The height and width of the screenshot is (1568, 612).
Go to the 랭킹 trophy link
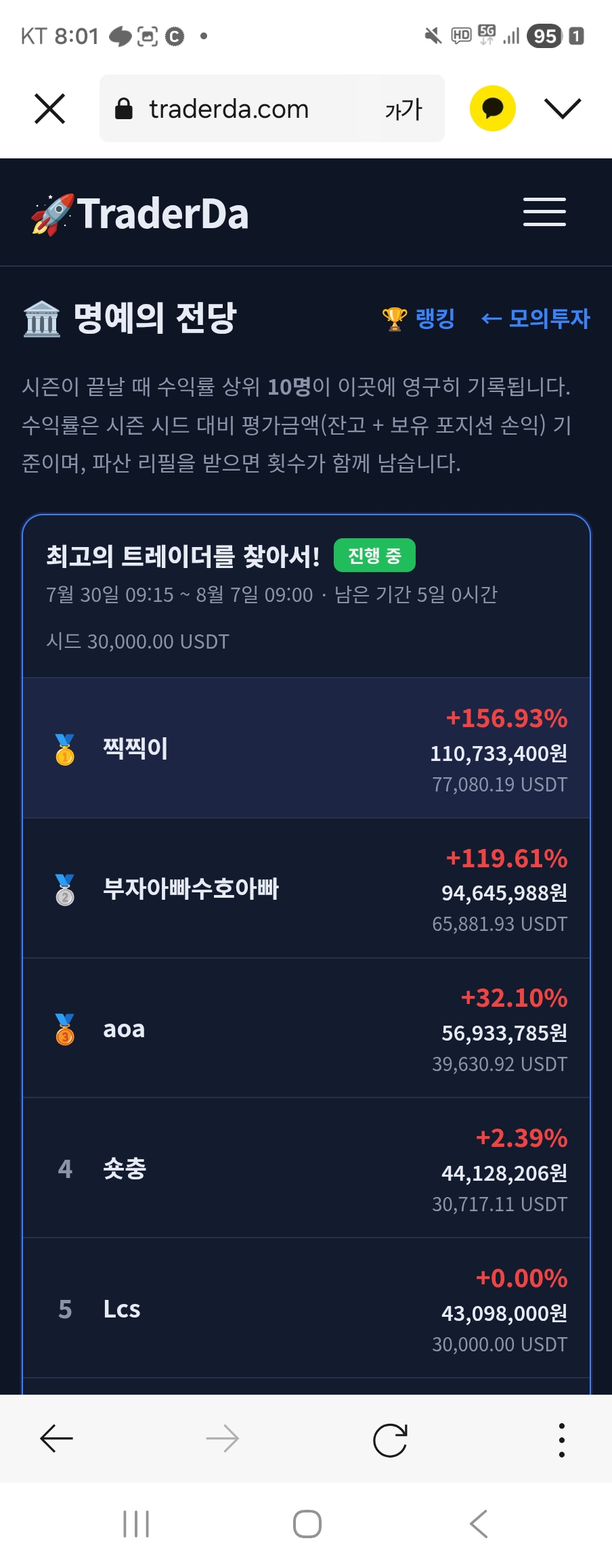pos(418,318)
